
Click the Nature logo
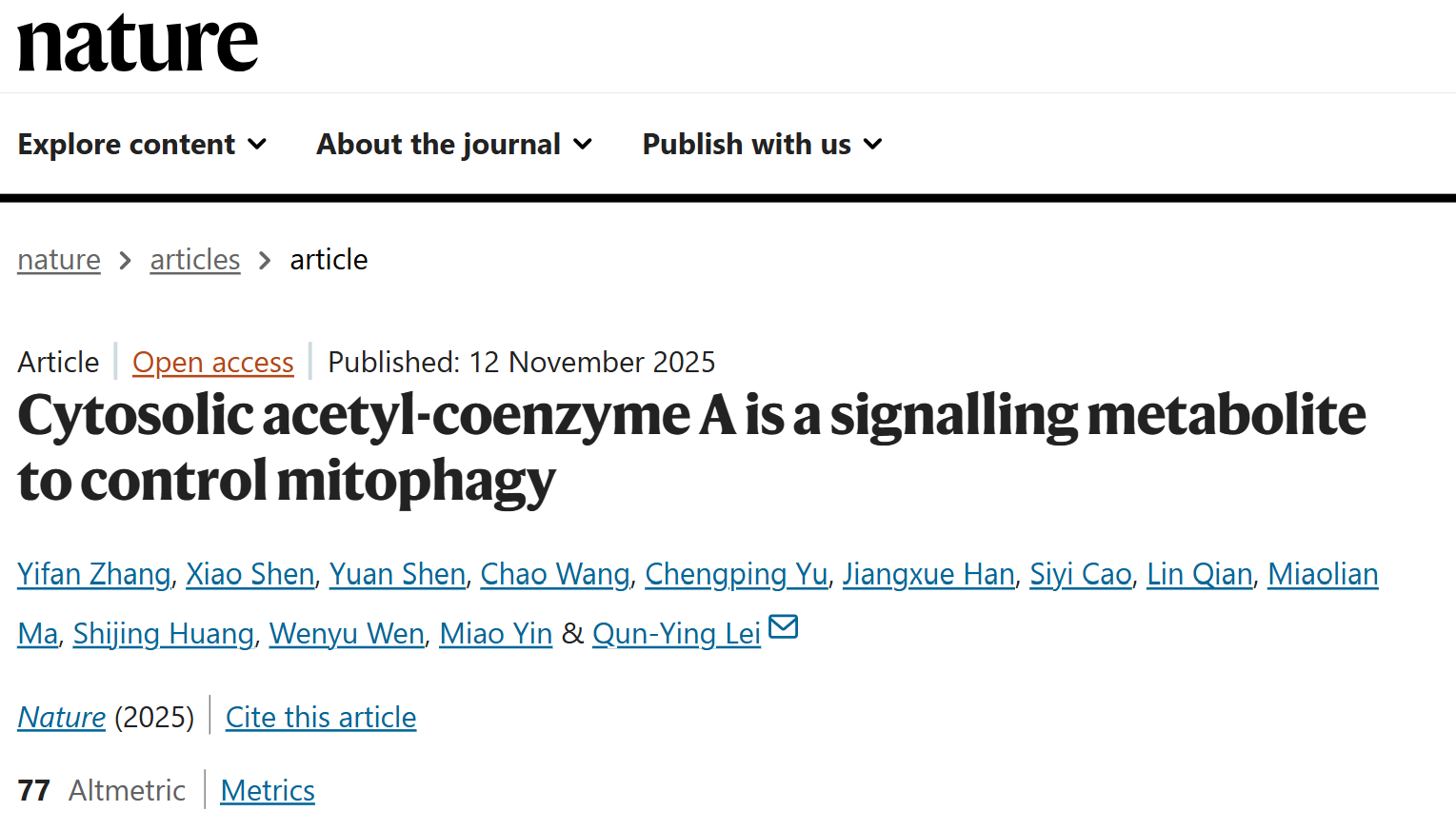pyautogui.click(x=138, y=44)
